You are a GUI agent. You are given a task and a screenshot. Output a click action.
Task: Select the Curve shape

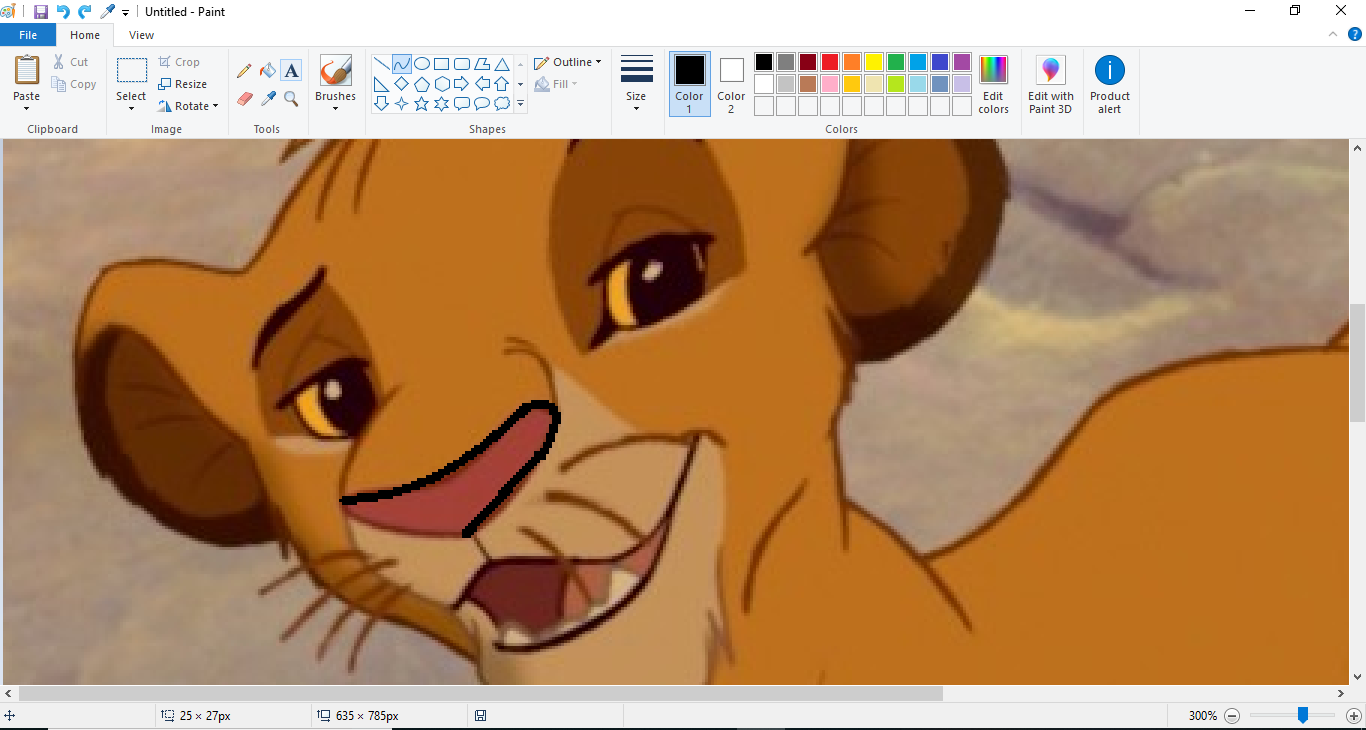pyautogui.click(x=401, y=64)
